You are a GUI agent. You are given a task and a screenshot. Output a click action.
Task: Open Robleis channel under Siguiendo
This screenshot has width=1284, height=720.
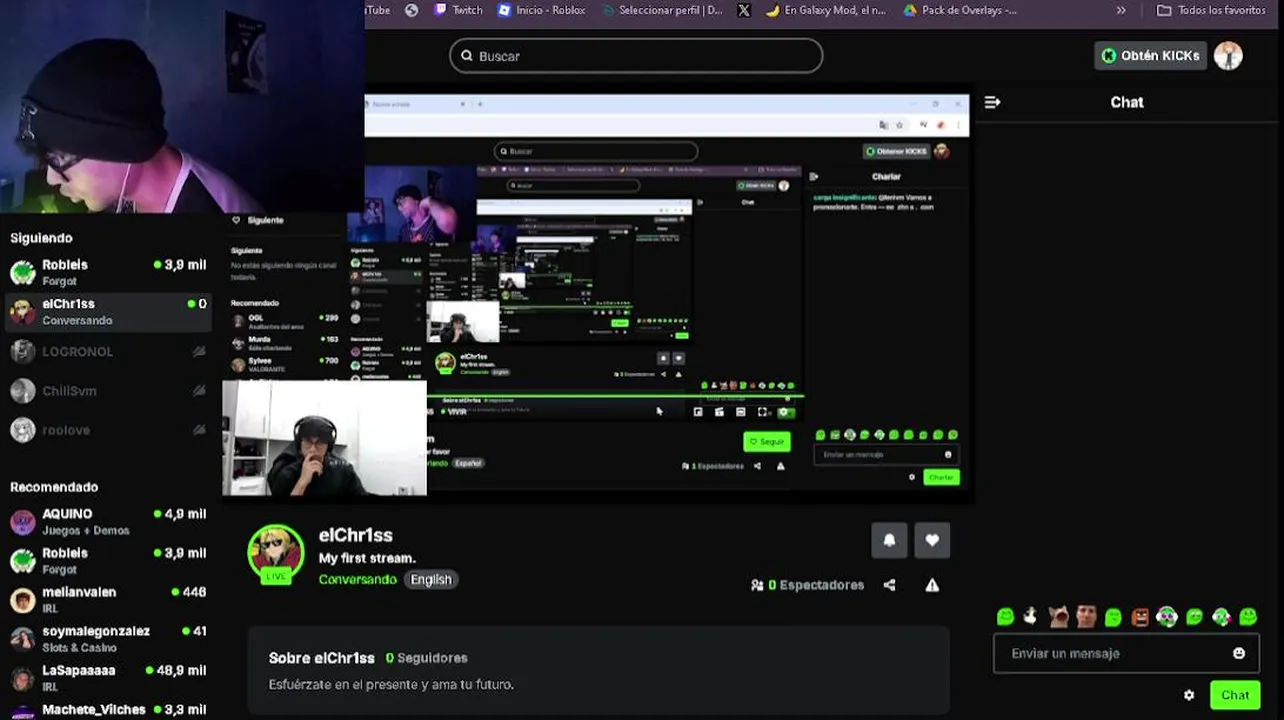click(108, 272)
